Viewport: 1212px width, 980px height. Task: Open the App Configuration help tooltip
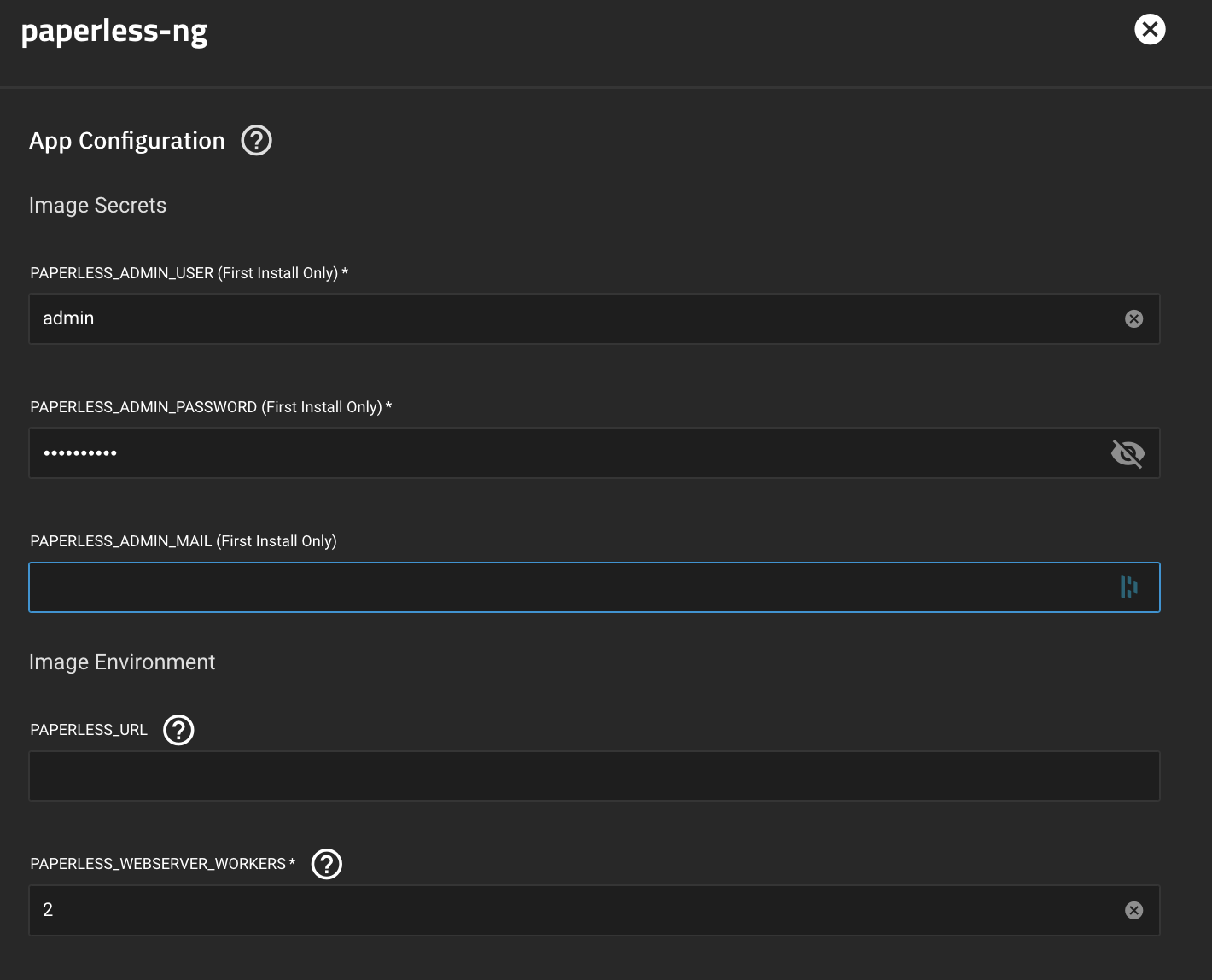click(256, 140)
